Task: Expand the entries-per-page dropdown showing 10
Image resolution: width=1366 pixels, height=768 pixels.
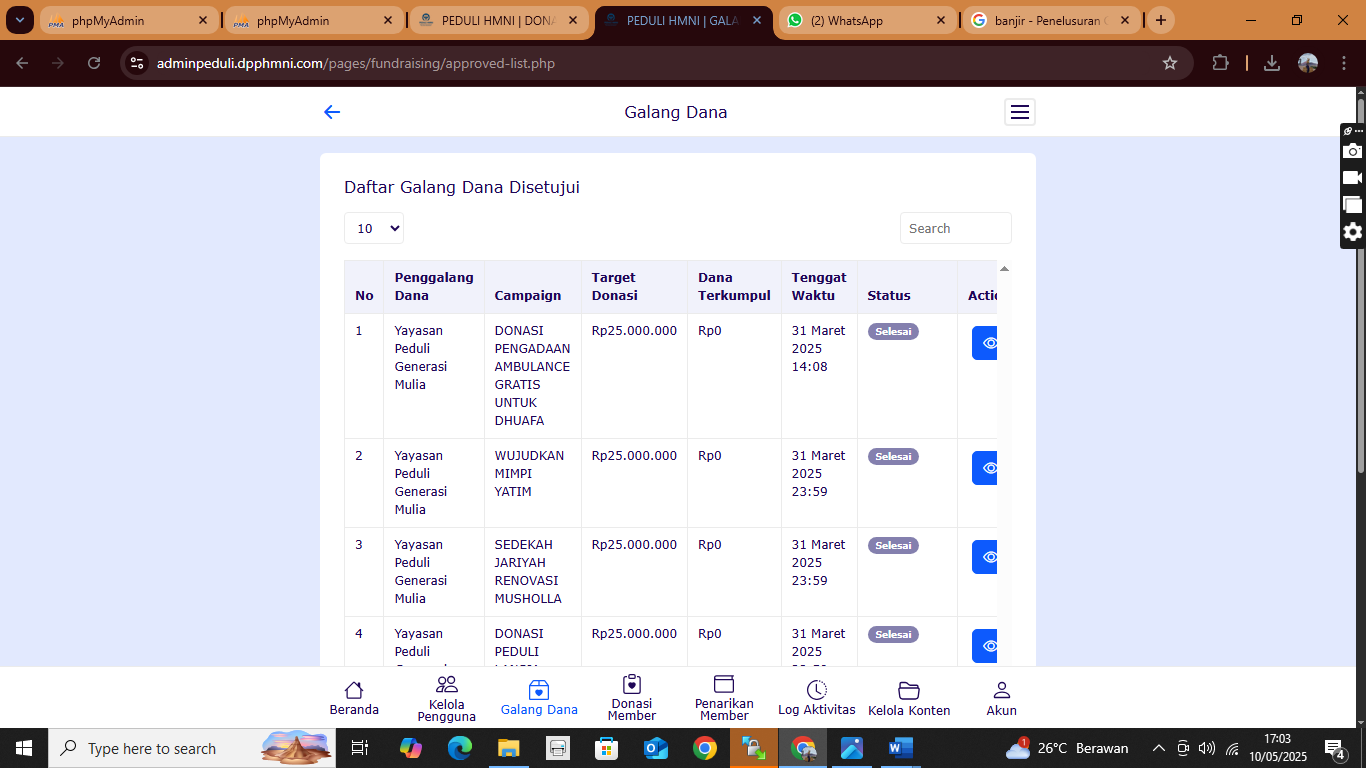Action: [x=374, y=228]
